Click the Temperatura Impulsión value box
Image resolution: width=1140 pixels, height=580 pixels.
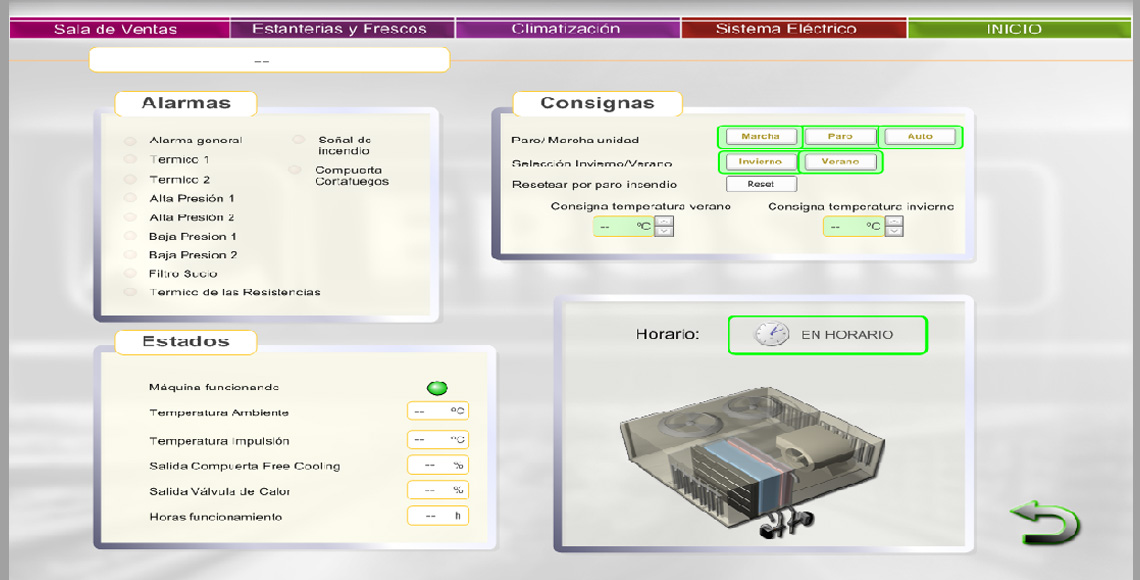(438, 440)
